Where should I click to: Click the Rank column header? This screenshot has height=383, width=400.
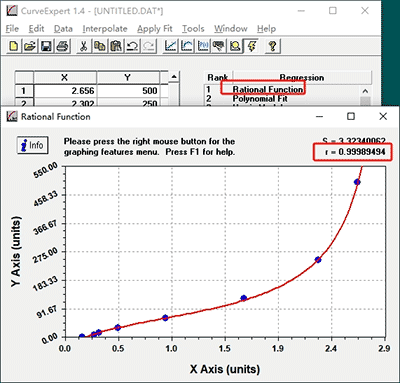[x=218, y=77]
